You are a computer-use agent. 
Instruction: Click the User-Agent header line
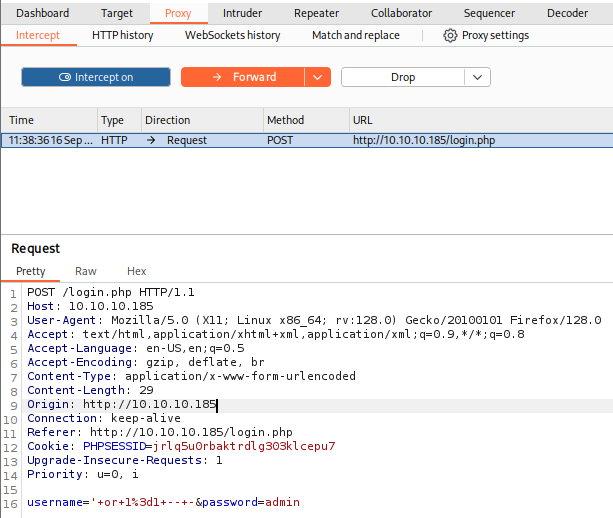point(314,321)
